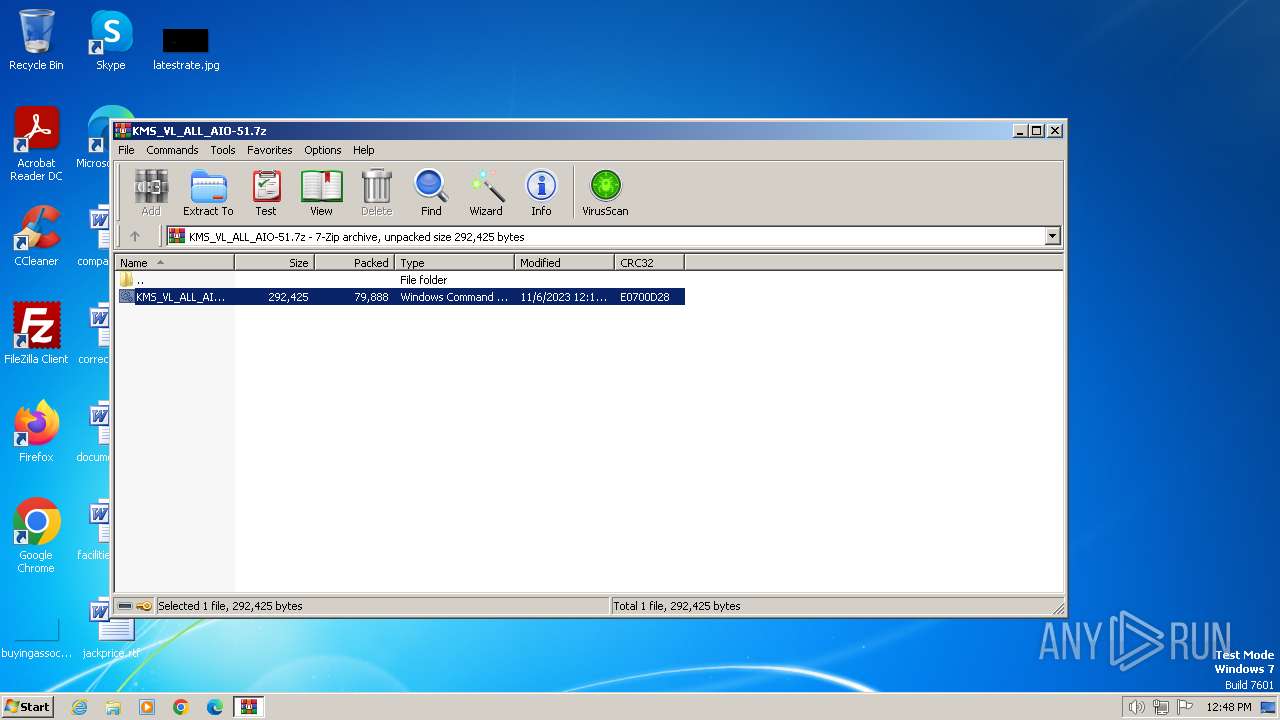Click the 12:48 PM clock

click(x=1229, y=707)
